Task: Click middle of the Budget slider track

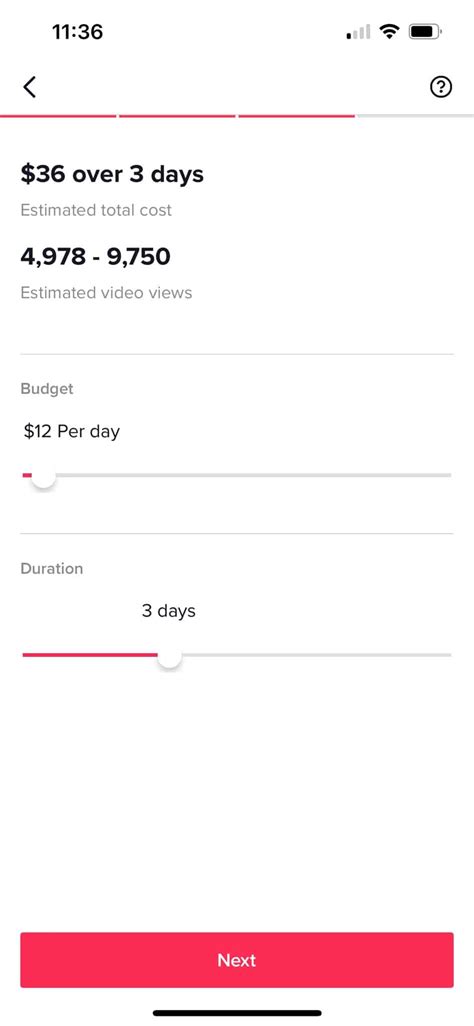Action: (237, 475)
